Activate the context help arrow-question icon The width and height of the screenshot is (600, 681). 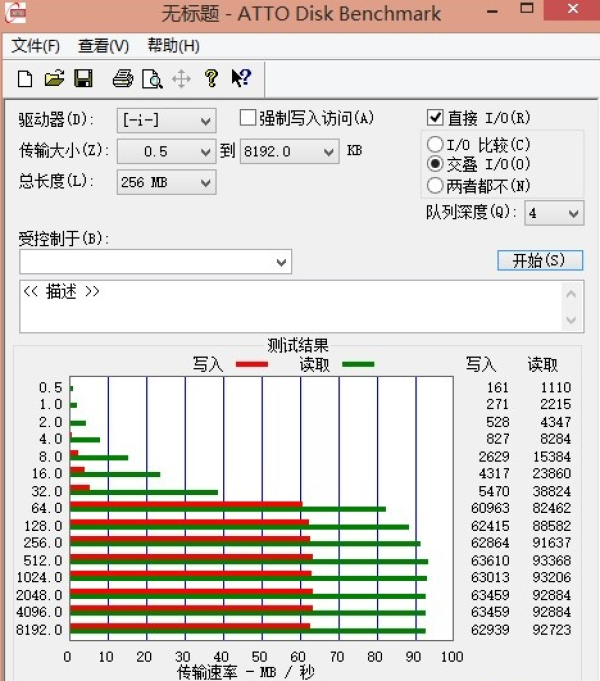tap(241, 78)
